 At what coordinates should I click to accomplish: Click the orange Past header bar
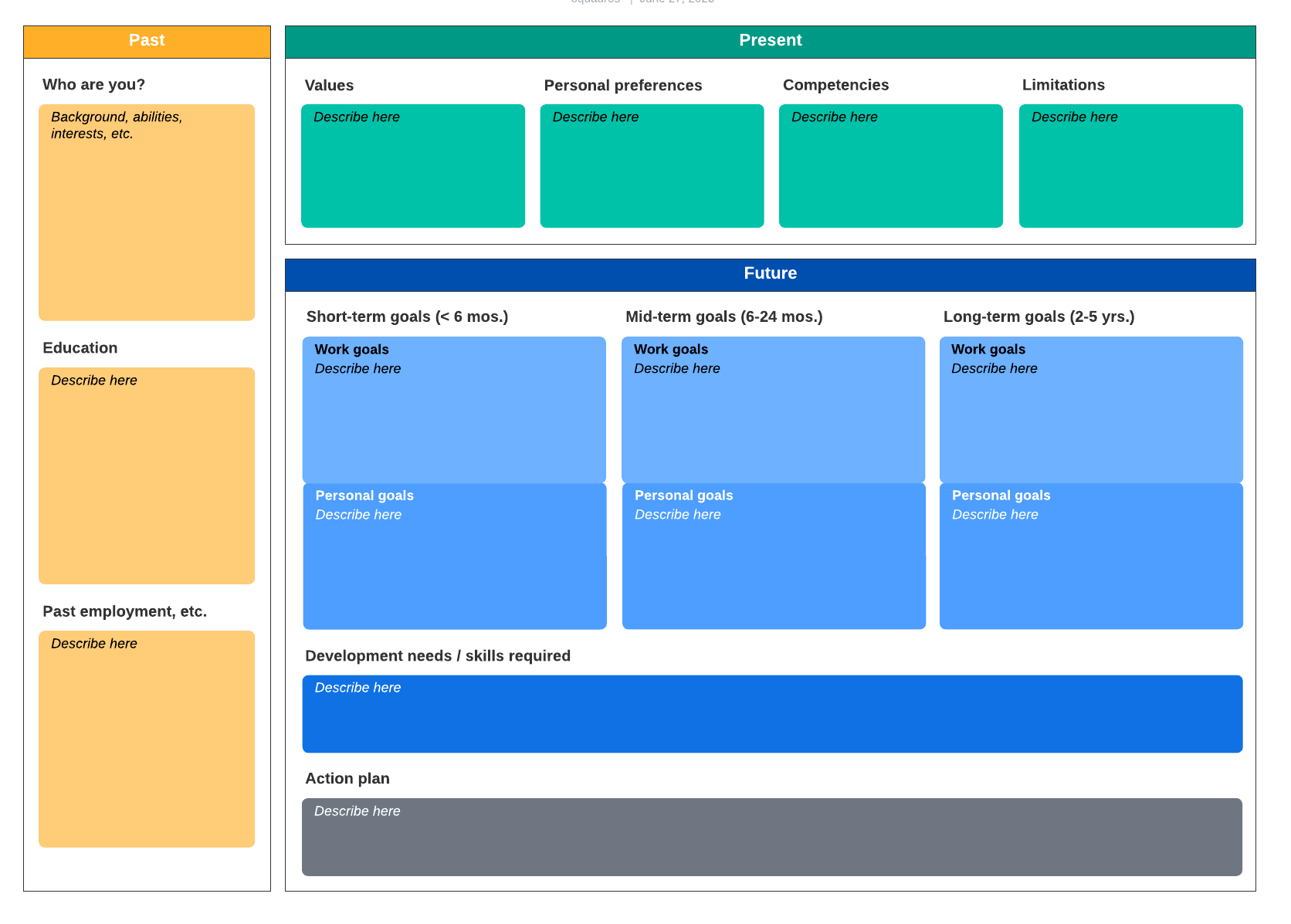(147, 42)
